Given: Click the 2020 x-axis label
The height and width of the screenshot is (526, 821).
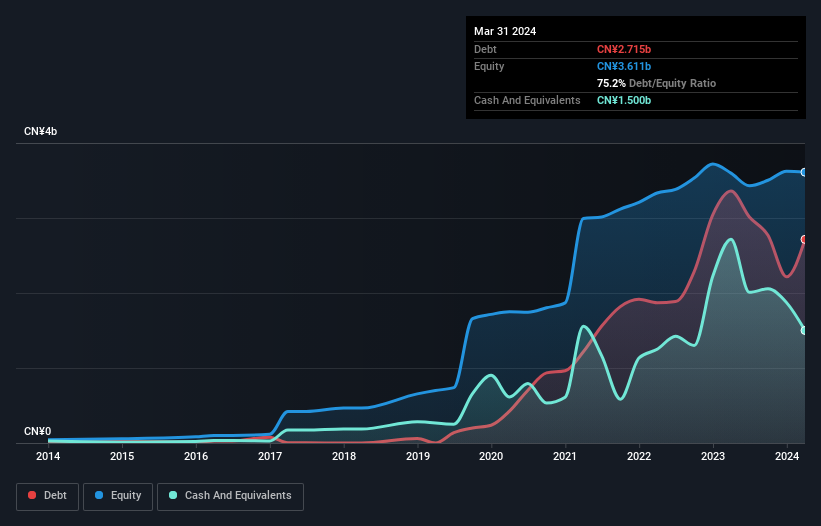Looking at the screenshot, I should (491, 456).
